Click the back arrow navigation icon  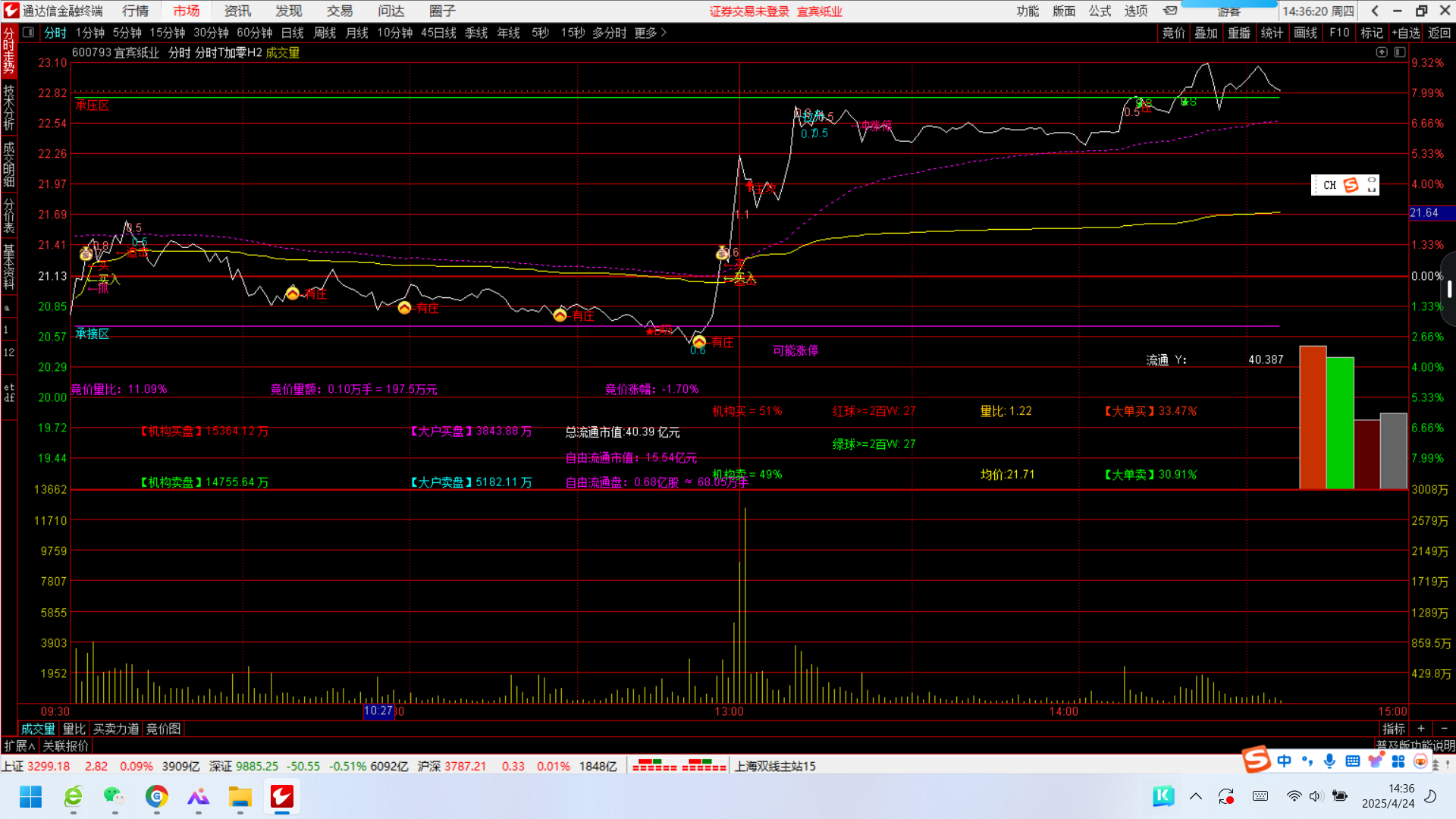click(x=1375, y=11)
